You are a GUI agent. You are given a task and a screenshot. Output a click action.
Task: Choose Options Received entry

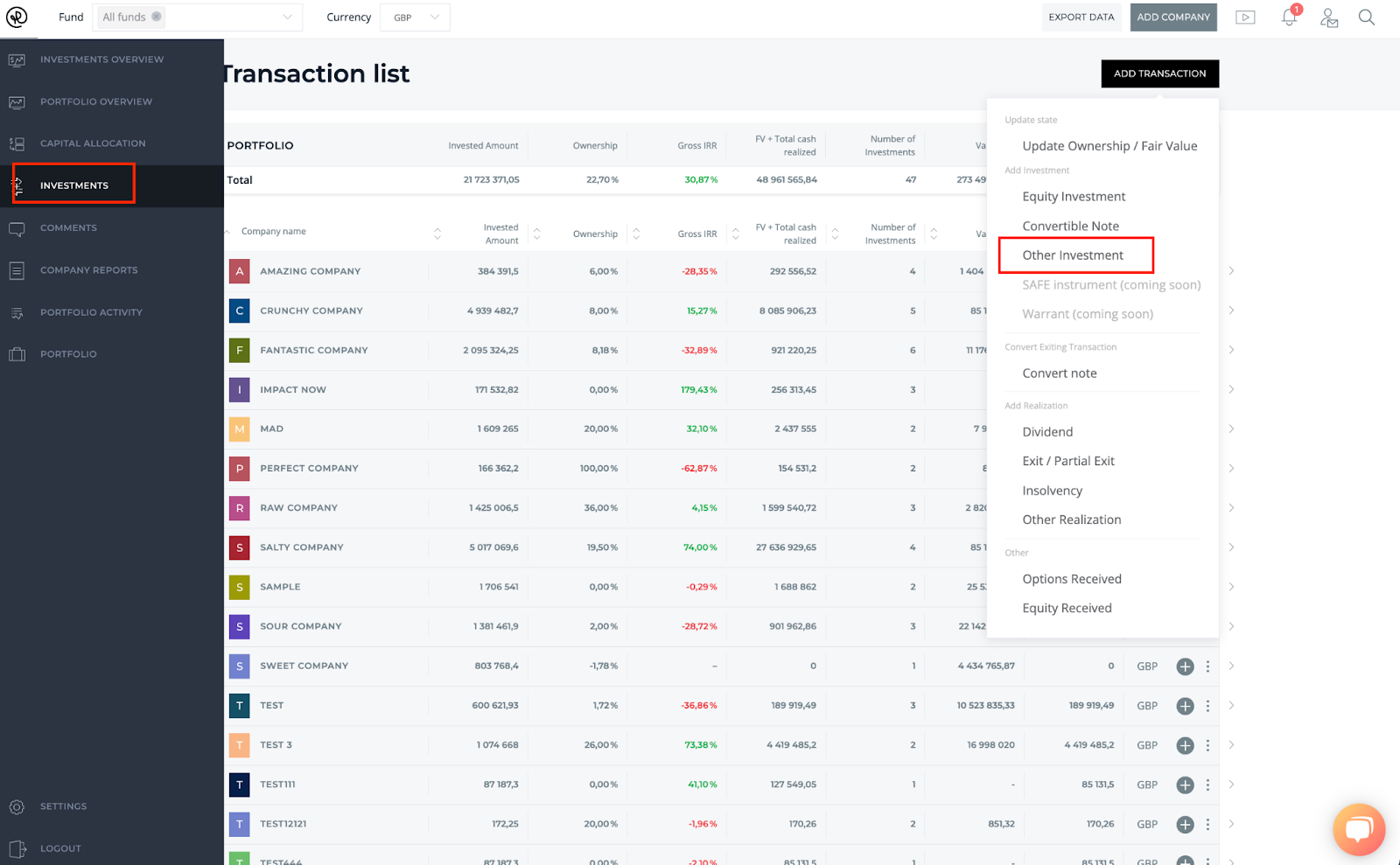pyautogui.click(x=1072, y=579)
